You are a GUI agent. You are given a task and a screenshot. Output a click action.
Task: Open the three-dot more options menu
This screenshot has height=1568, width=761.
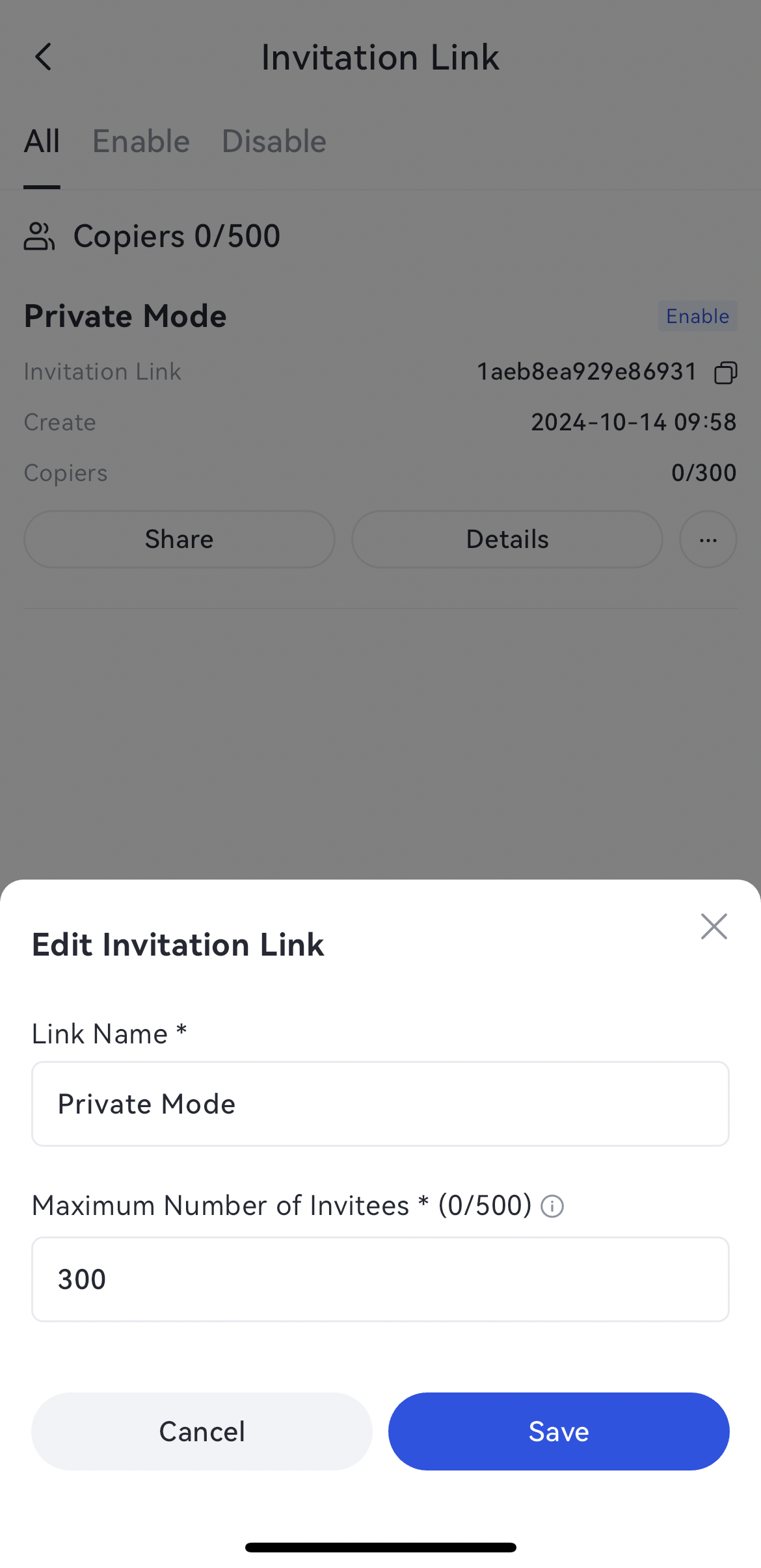click(x=708, y=540)
